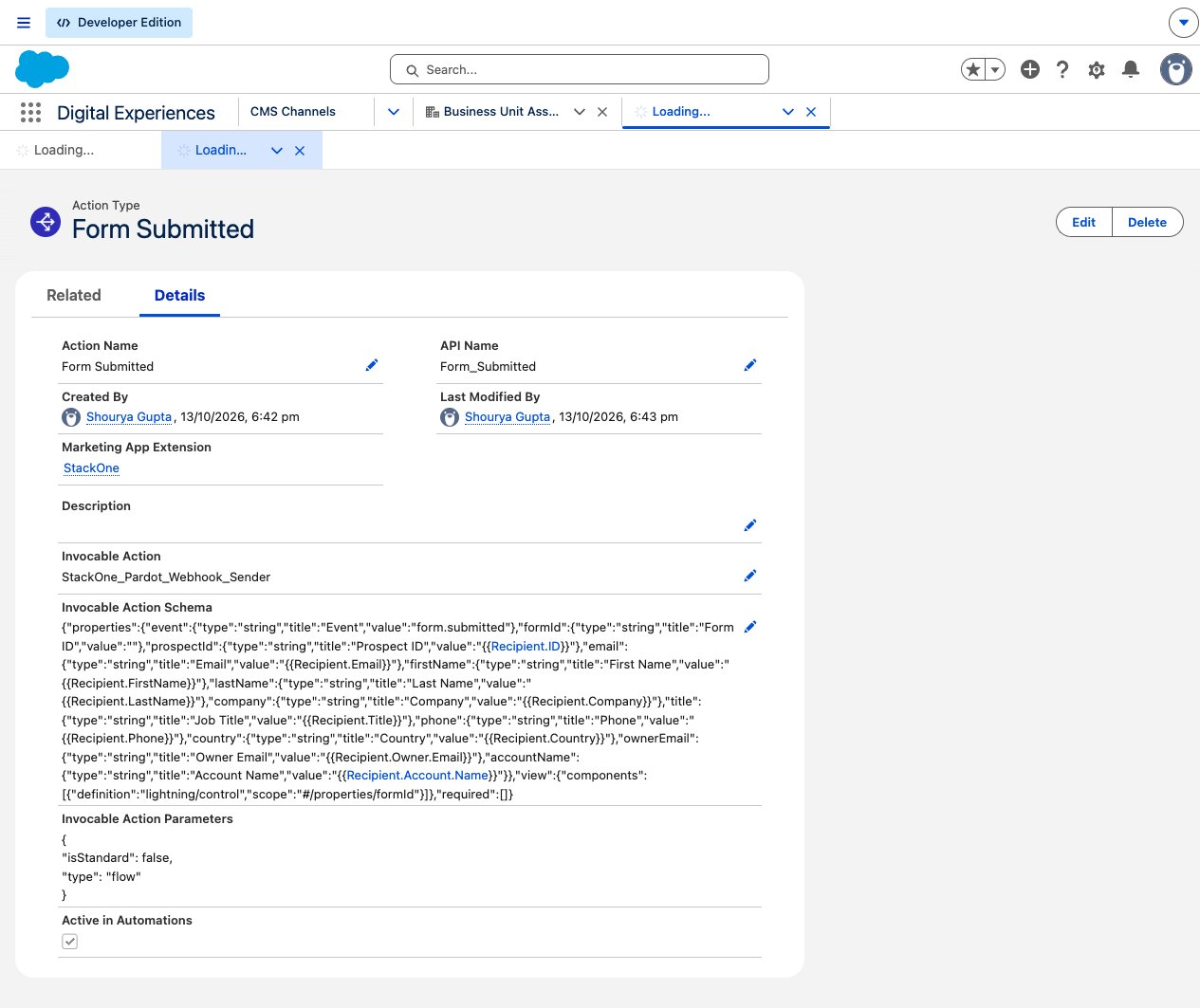Close the Loading... workspace tab

tap(811, 112)
